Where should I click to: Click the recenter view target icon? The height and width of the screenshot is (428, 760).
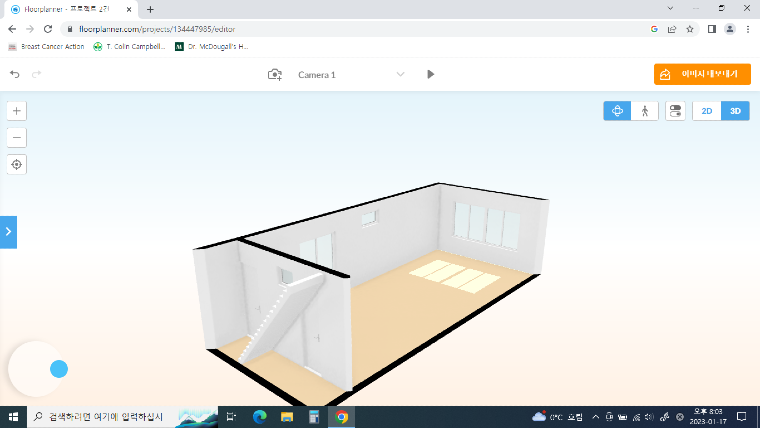(x=17, y=164)
